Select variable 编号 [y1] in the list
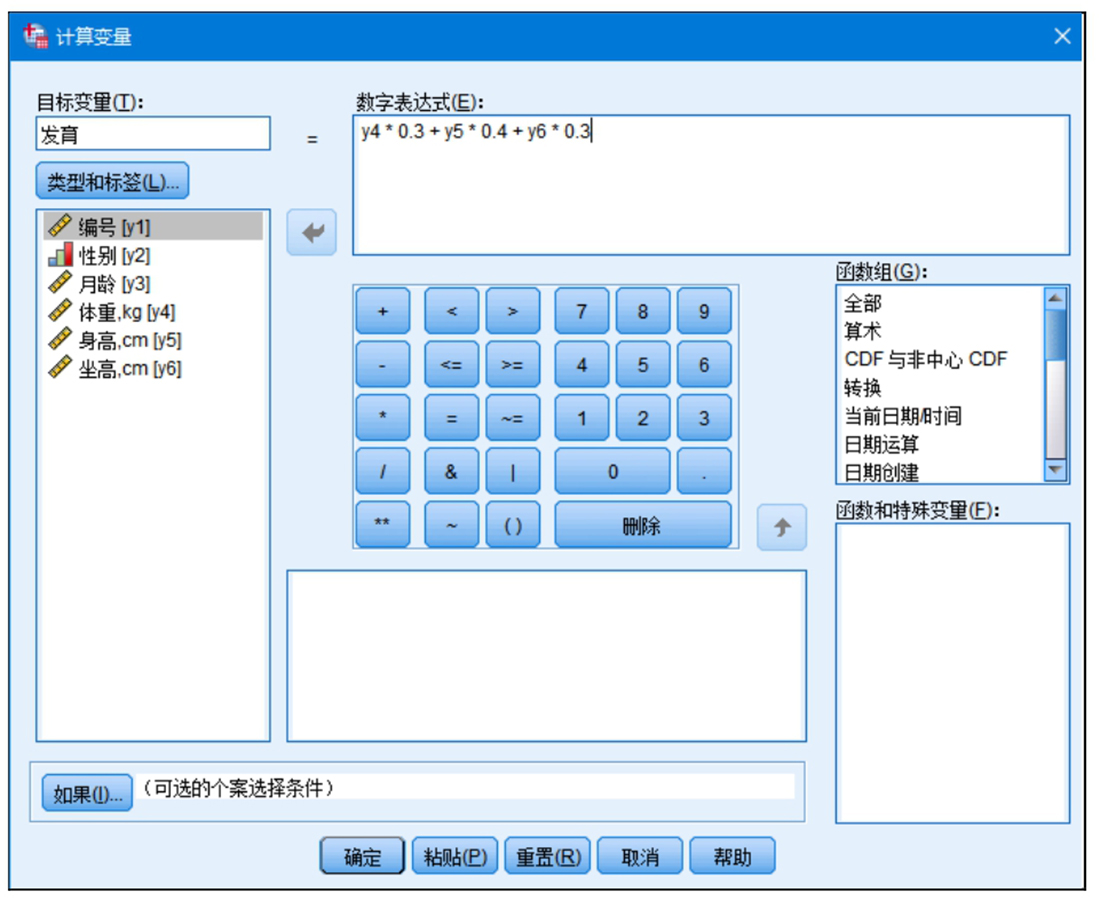This screenshot has width=1100, height=900. point(152,227)
